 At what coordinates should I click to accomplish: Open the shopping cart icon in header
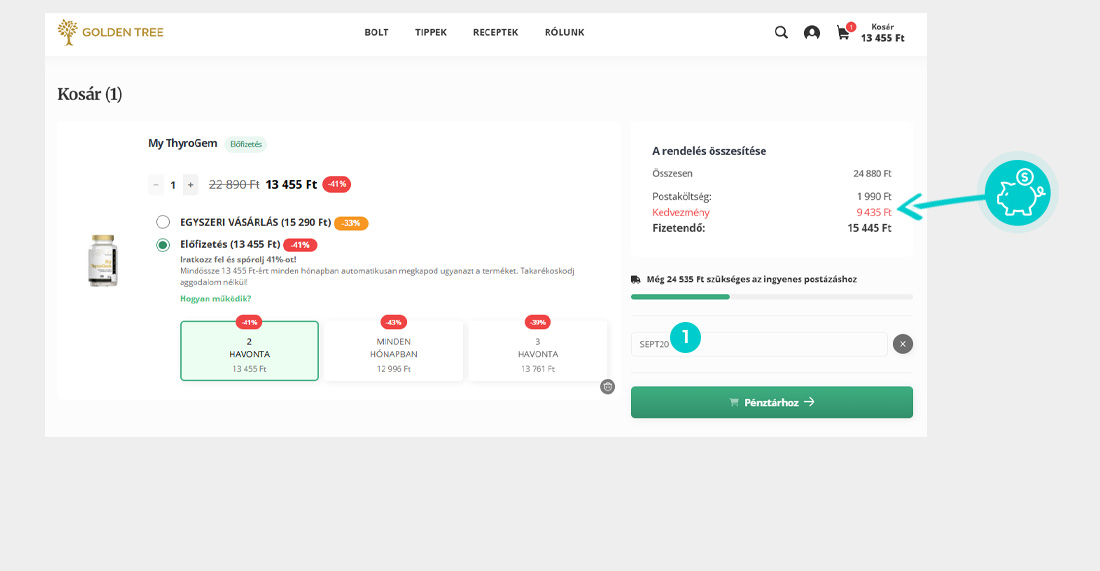(x=844, y=33)
